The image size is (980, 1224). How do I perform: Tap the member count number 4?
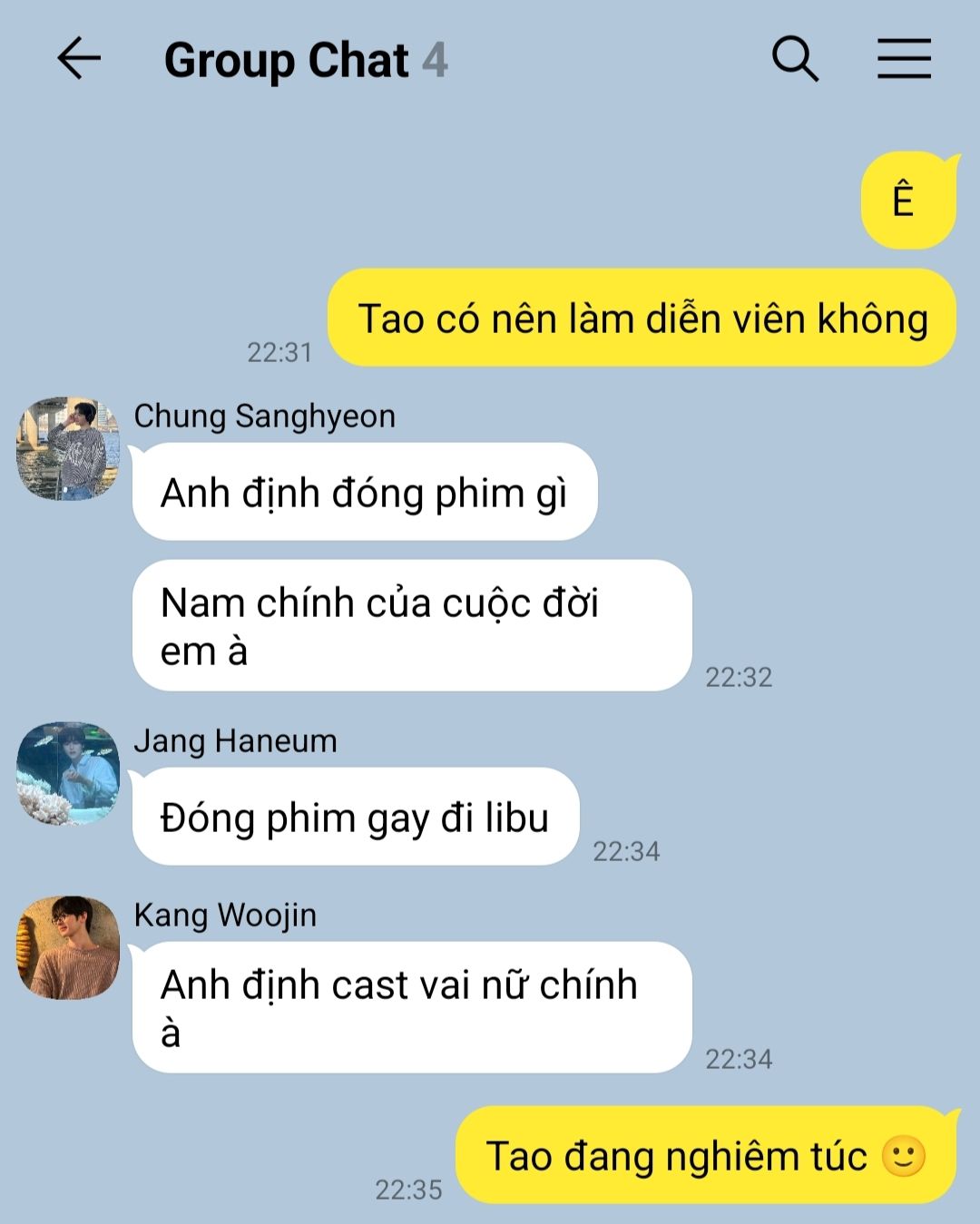click(435, 61)
